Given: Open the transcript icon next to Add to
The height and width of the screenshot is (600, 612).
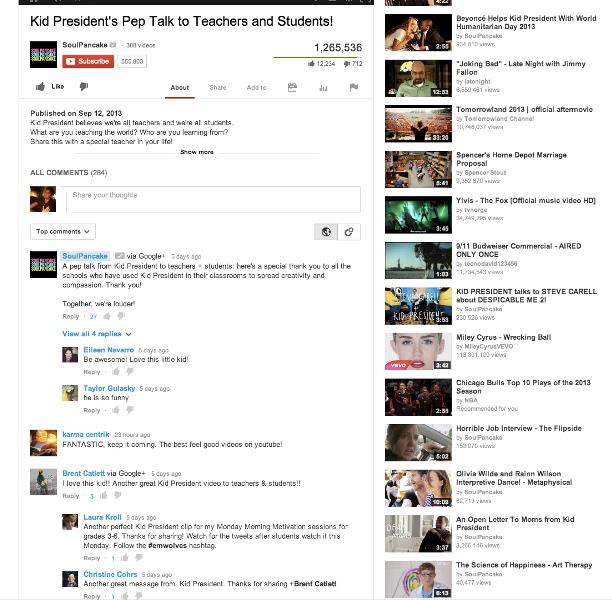Looking at the screenshot, I should (292, 87).
